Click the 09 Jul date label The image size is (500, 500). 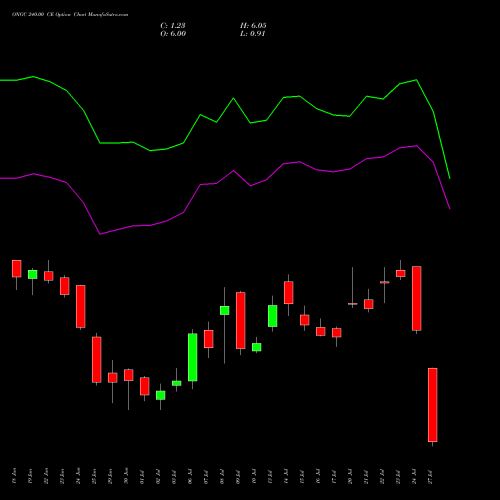pos(238,476)
